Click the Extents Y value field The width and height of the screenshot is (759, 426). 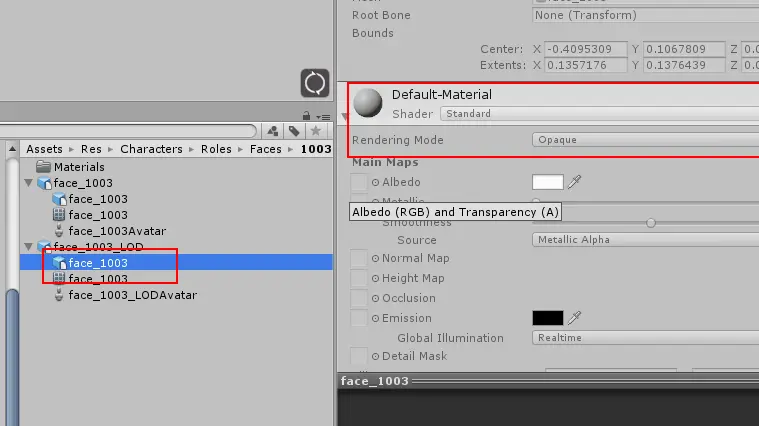pos(684,65)
